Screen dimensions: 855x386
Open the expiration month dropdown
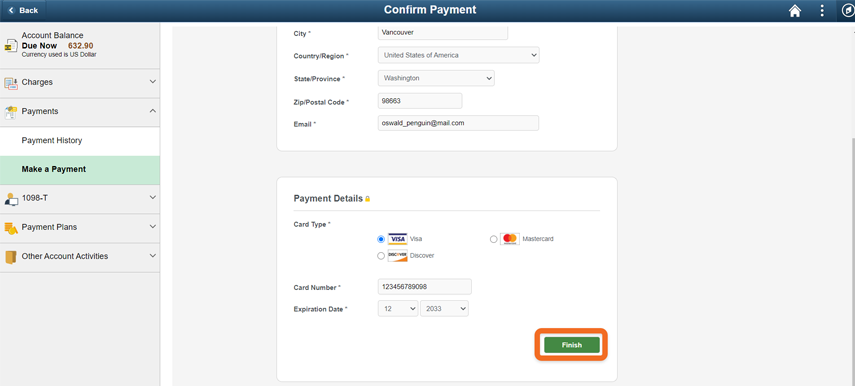point(398,309)
